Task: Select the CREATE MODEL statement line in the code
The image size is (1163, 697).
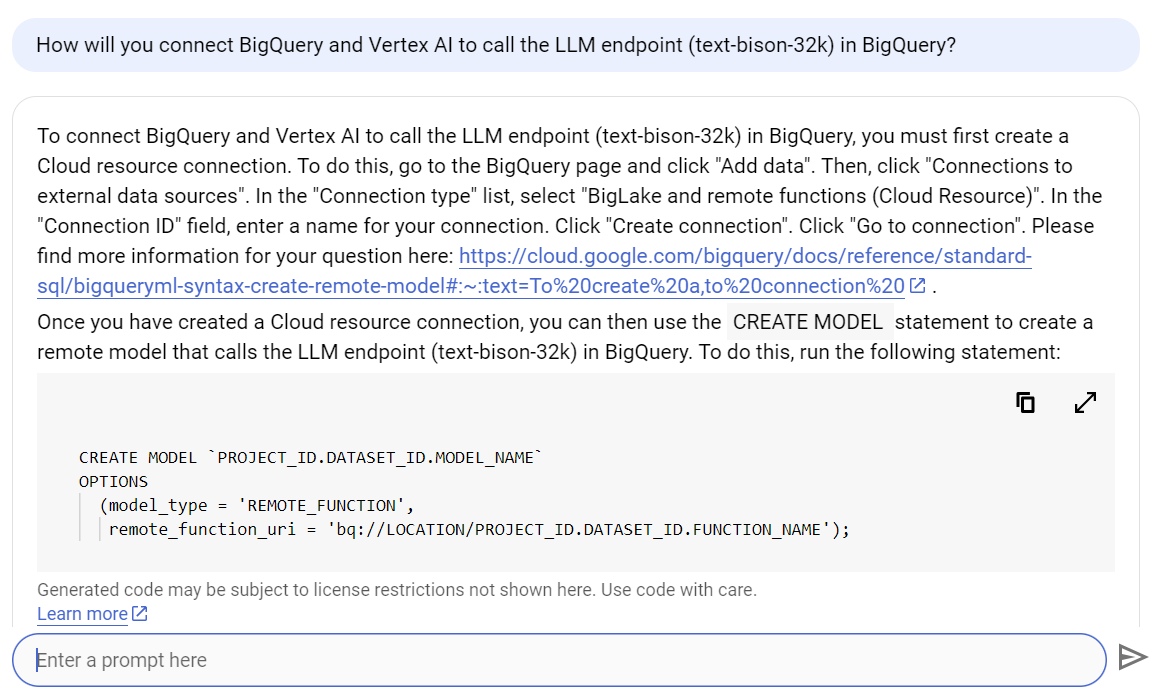Action: [x=310, y=457]
